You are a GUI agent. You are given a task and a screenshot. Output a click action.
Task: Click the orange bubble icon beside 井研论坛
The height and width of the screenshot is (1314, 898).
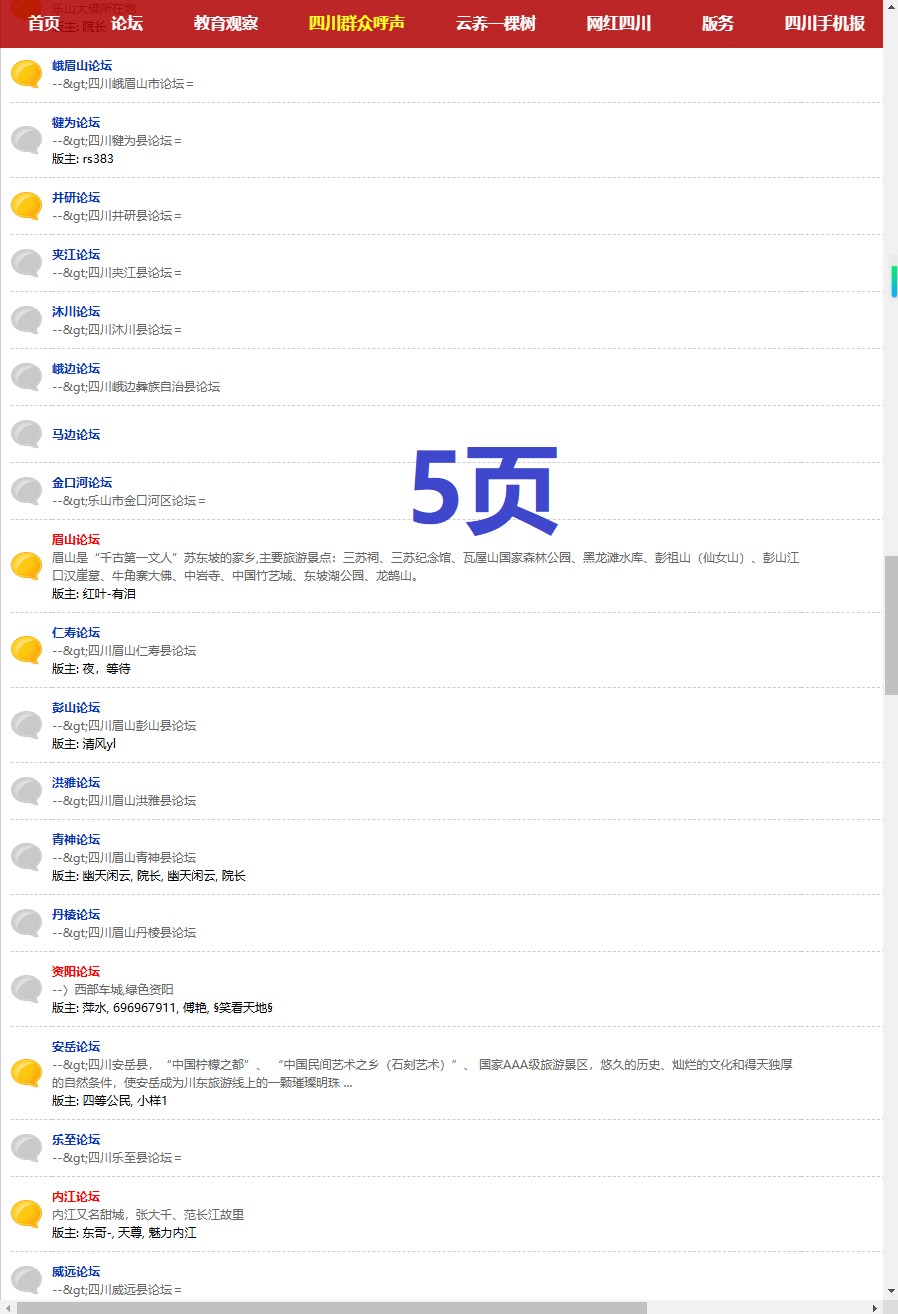[26, 206]
